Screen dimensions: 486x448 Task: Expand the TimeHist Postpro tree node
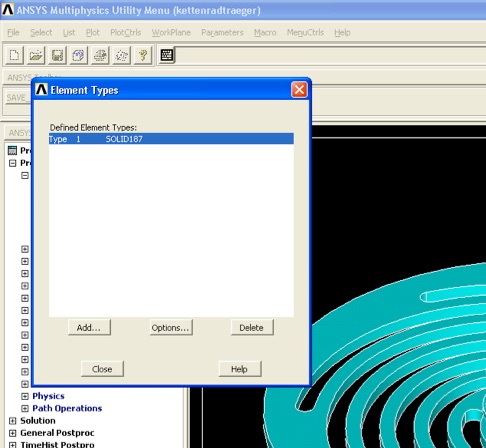click(x=12, y=445)
